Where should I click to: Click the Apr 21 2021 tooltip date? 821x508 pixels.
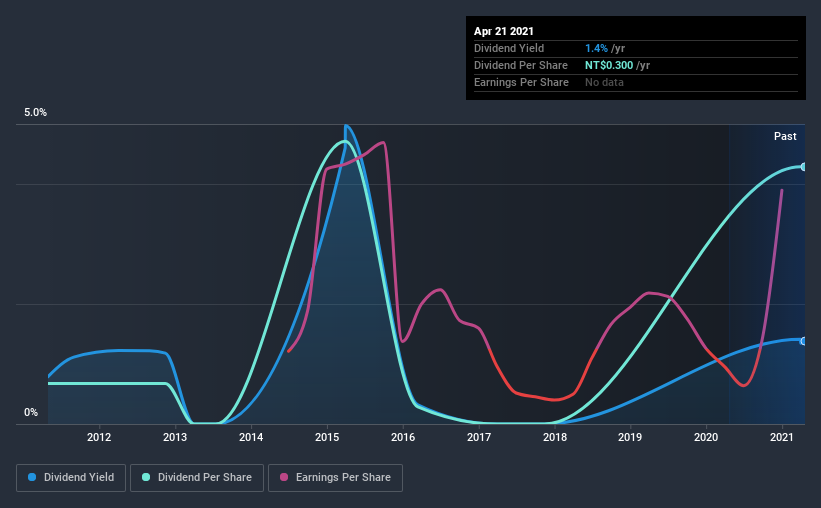pos(504,31)
